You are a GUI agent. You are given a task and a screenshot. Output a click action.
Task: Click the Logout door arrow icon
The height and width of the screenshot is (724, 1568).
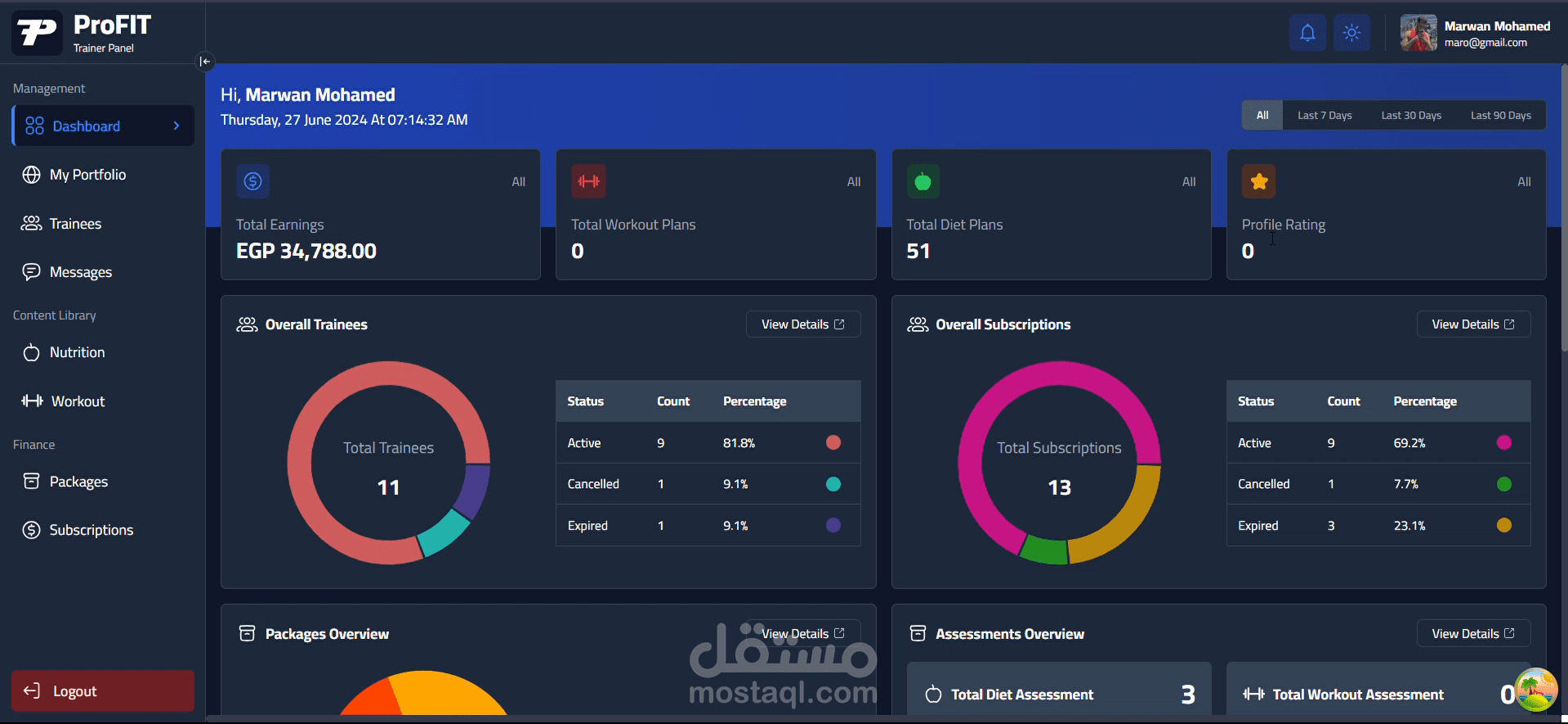click(31, 690)
